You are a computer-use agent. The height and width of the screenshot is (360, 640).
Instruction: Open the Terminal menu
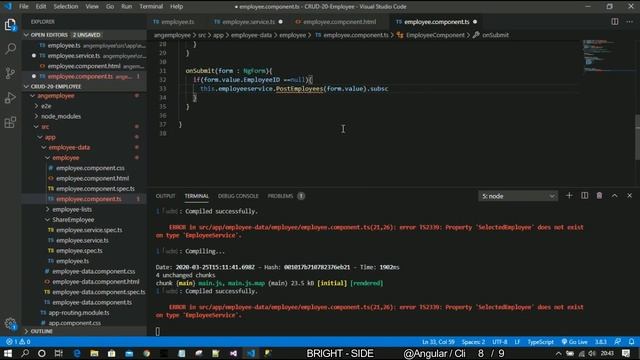pos(151,7)
